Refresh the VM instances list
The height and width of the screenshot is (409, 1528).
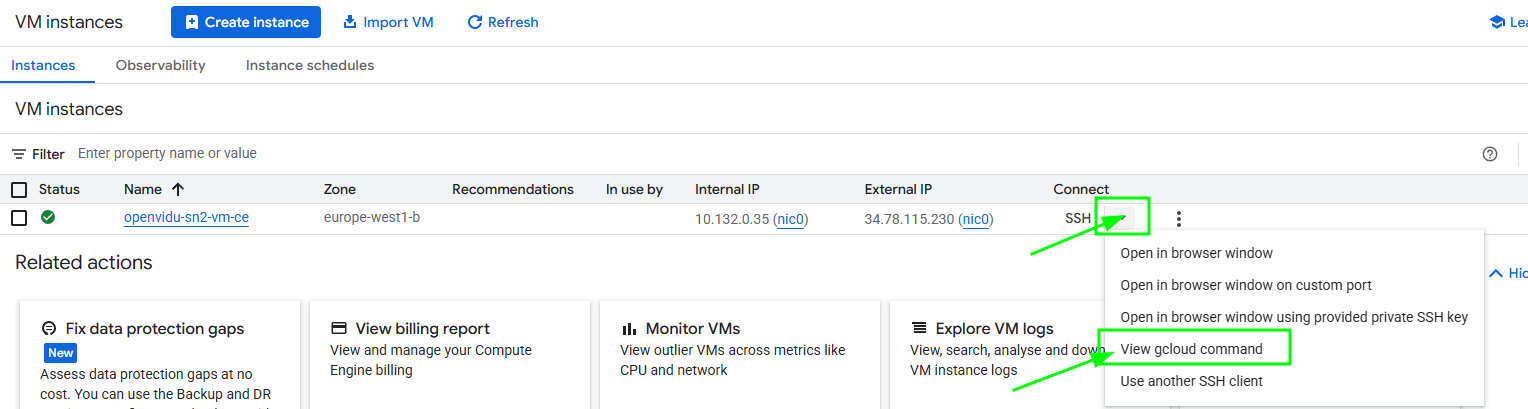click(503, 22)
